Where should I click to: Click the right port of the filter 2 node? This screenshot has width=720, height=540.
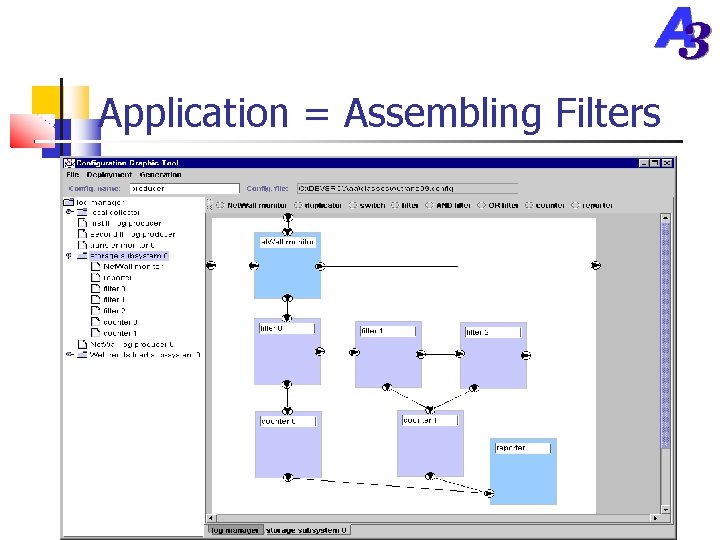tap(526, 355)
